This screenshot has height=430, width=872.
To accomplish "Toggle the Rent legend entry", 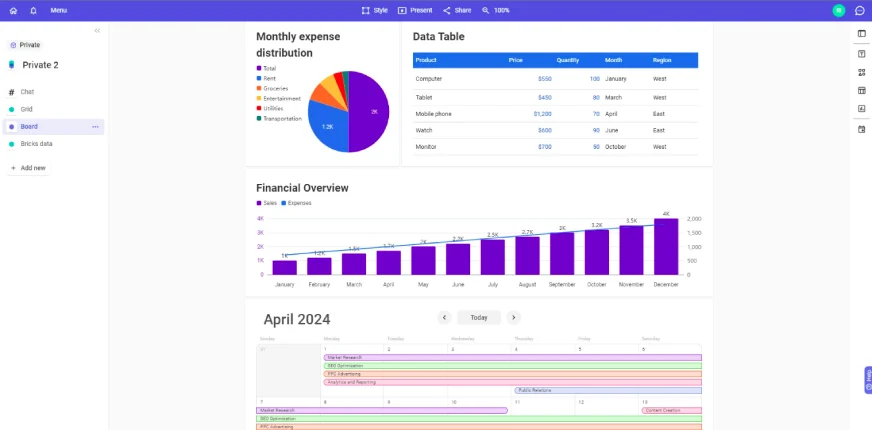I will [266, 78].
